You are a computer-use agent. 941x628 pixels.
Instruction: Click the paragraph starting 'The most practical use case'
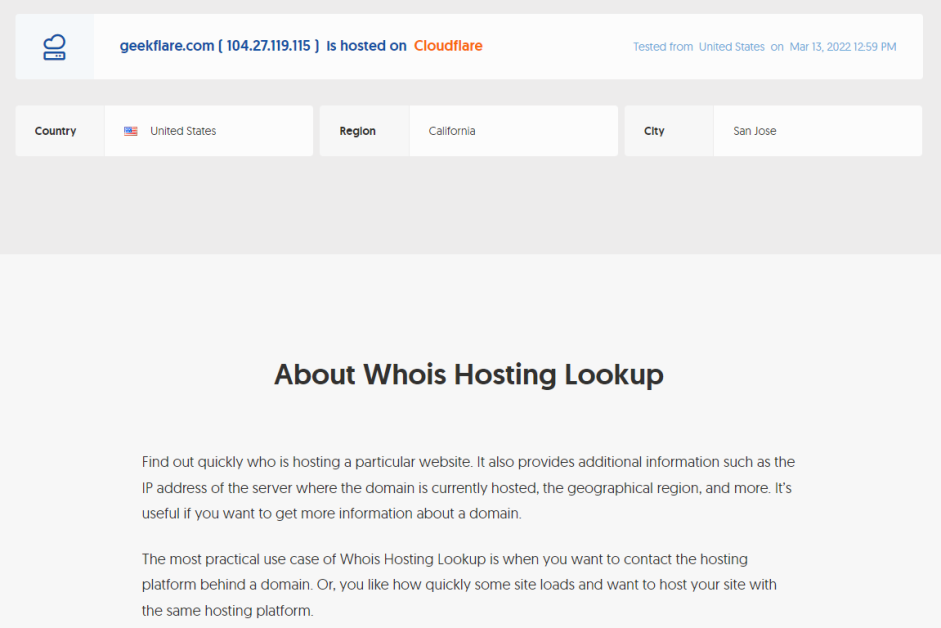[460, 585]
